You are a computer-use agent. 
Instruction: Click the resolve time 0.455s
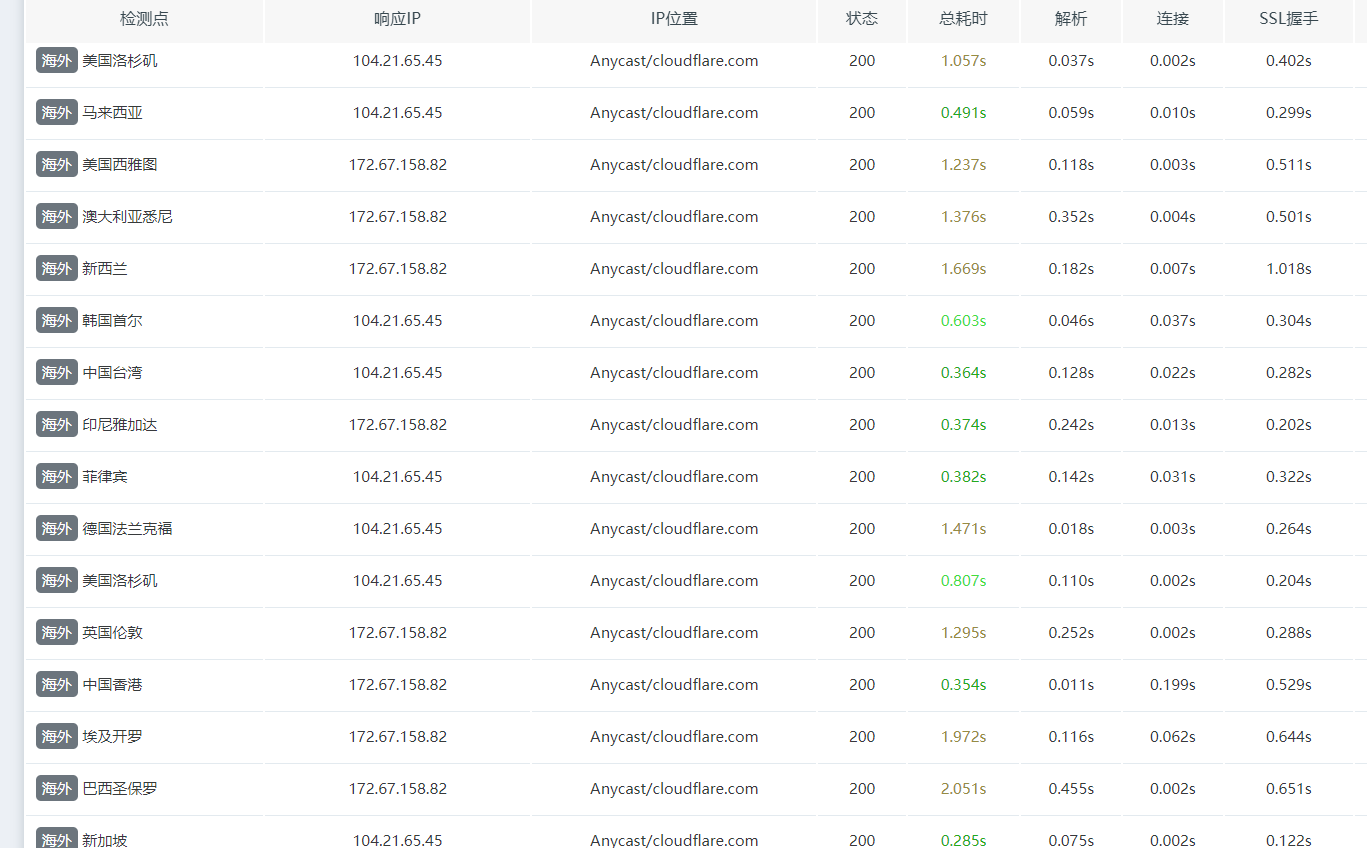(x=1071, y=789)
